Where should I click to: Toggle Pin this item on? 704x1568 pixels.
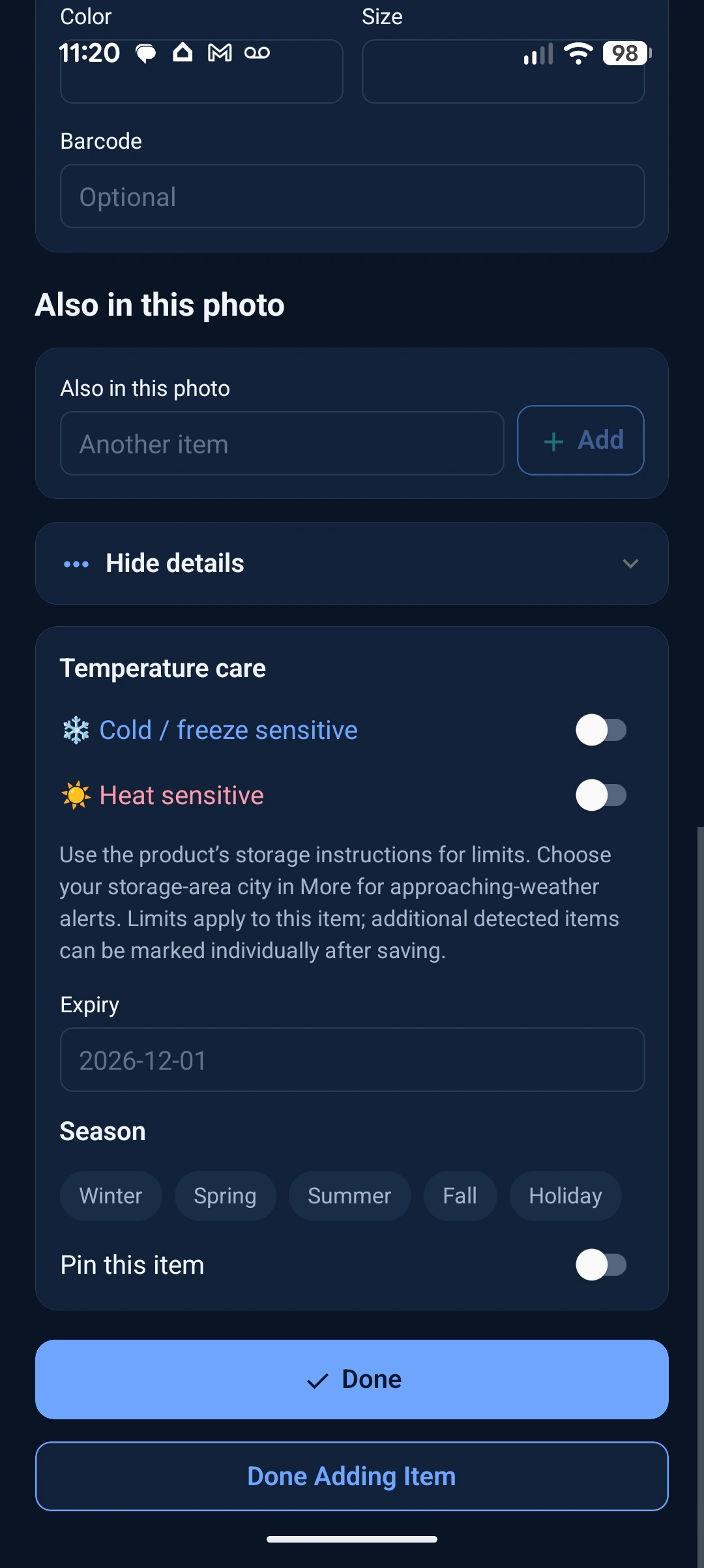[x=601, y=1265]
